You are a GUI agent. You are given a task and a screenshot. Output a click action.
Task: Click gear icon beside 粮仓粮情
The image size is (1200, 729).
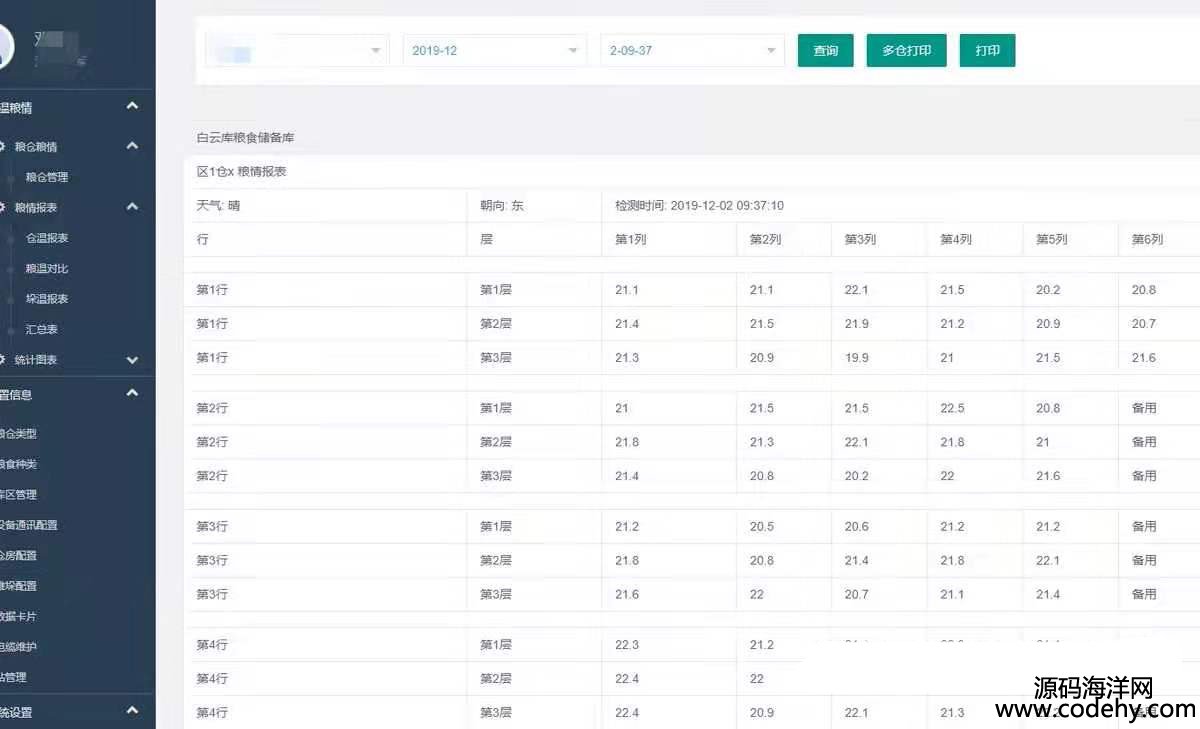pos(2,146)
